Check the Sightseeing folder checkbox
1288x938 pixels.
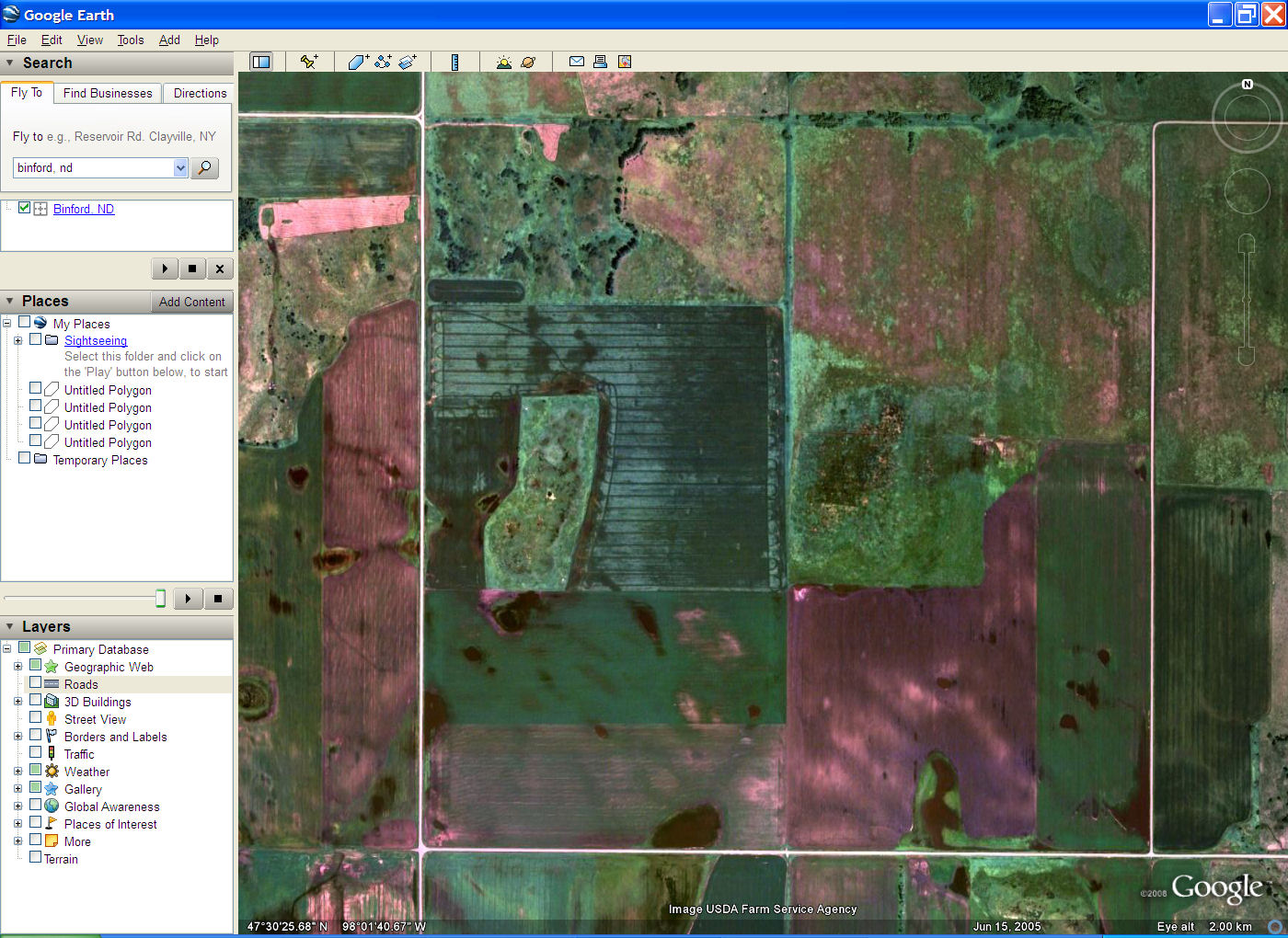coord(35,339)
